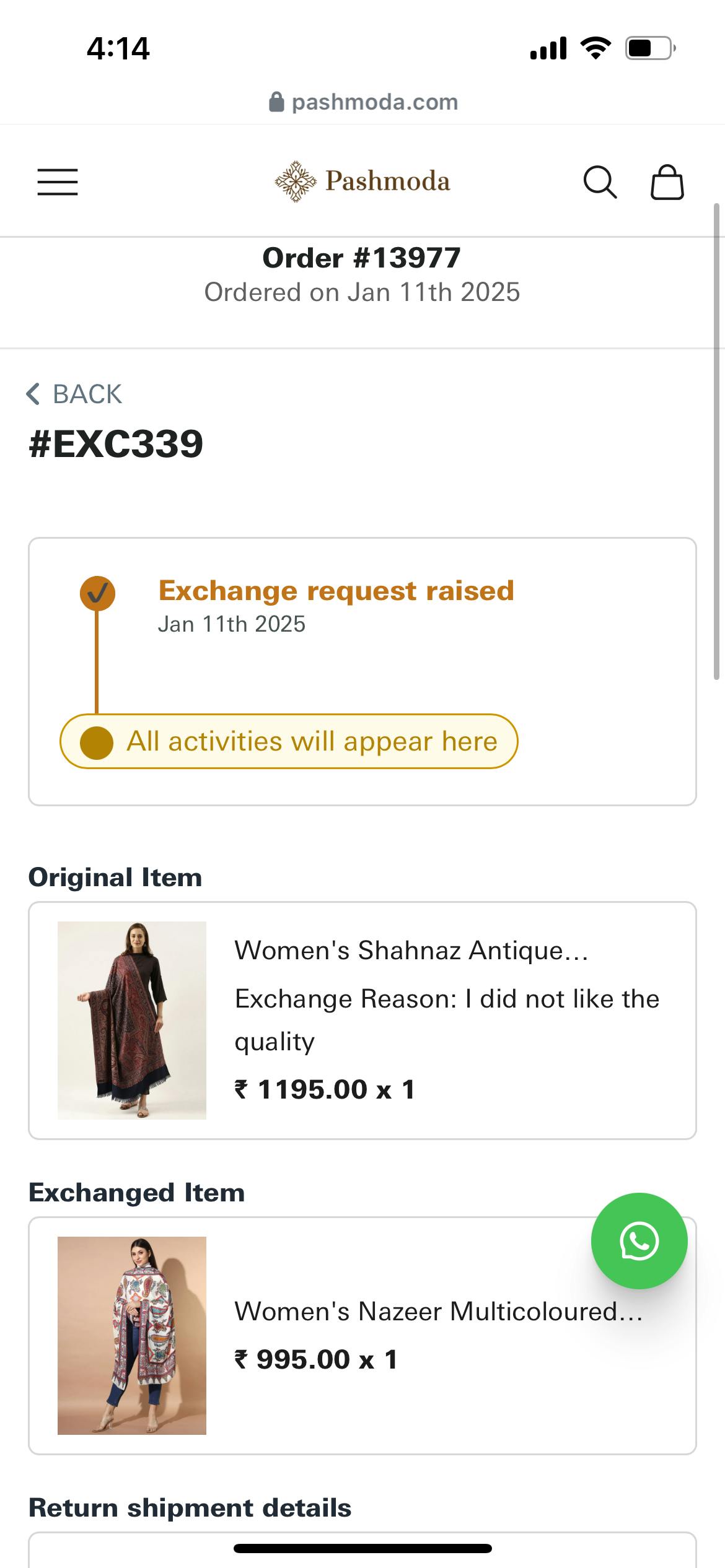Tap the search magnifier icon
725x1568 pixels.
600,182
